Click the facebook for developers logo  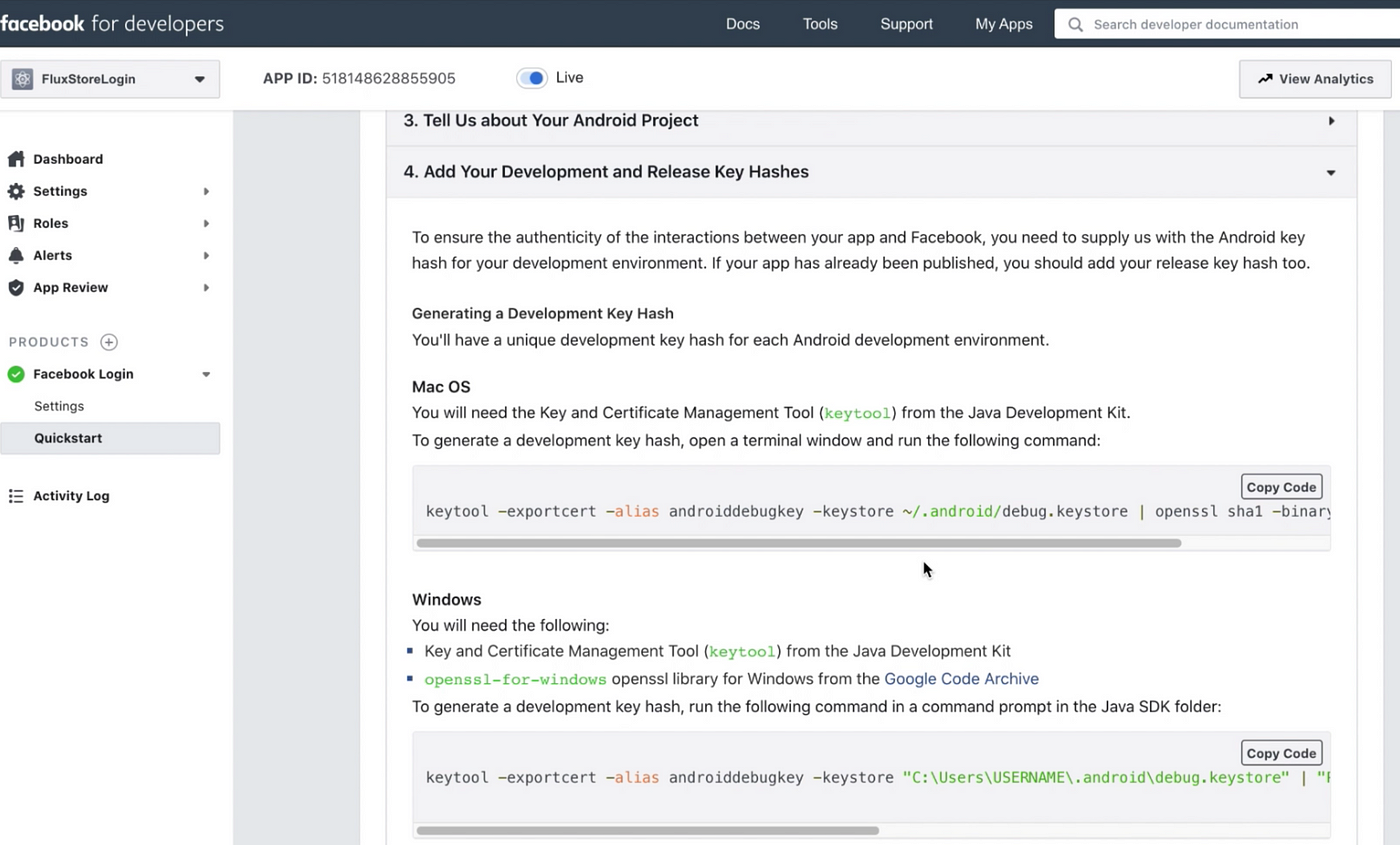click(x=112, y=23)
